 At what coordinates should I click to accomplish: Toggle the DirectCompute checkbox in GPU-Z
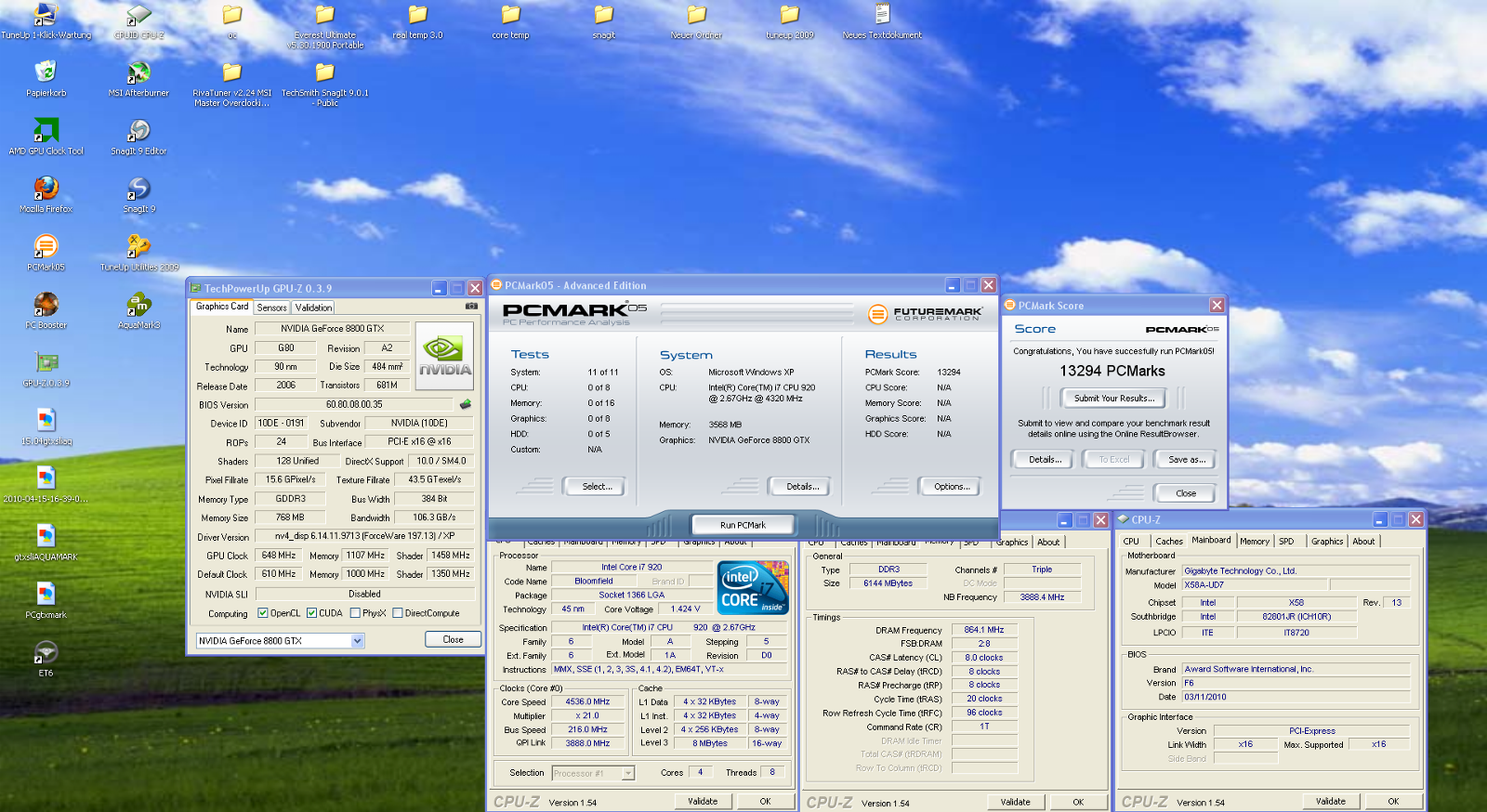click(x=398, y=613)
